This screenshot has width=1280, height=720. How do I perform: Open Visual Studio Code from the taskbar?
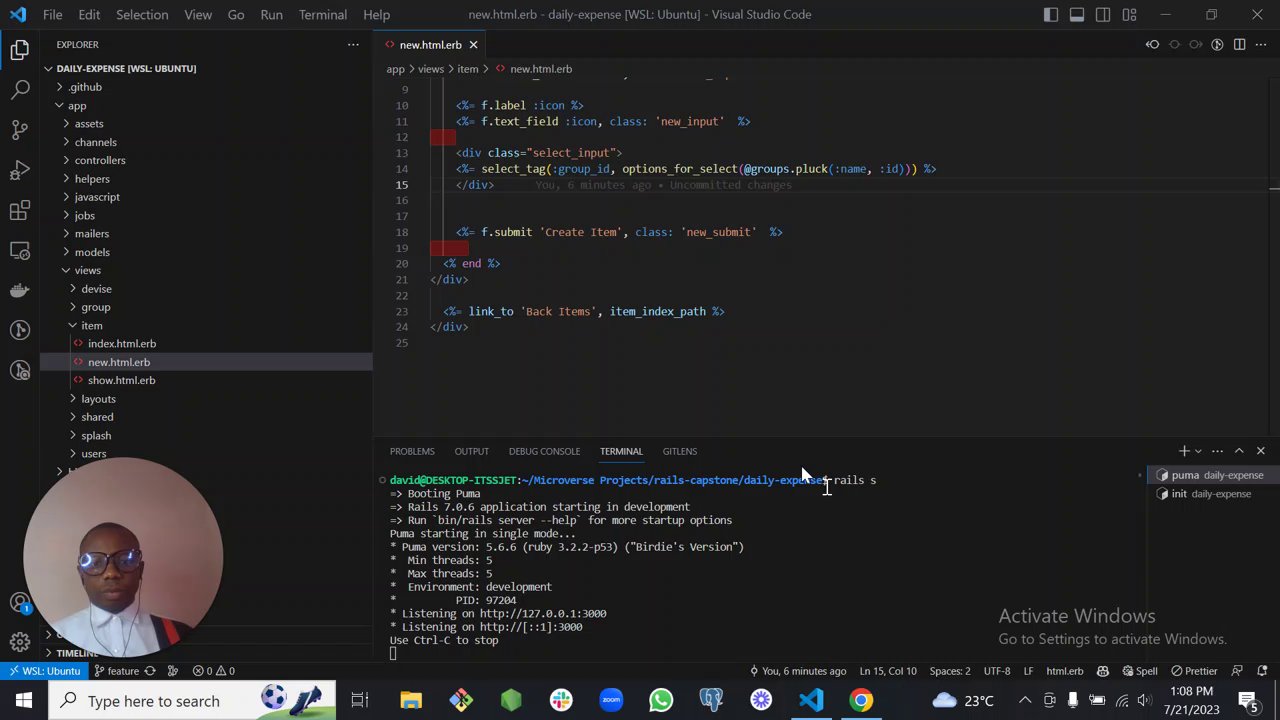[811, 700]
